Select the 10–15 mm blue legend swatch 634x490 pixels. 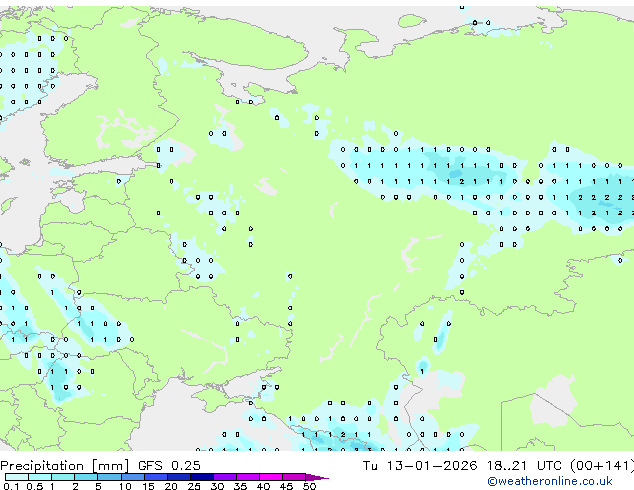click(133, 477)
